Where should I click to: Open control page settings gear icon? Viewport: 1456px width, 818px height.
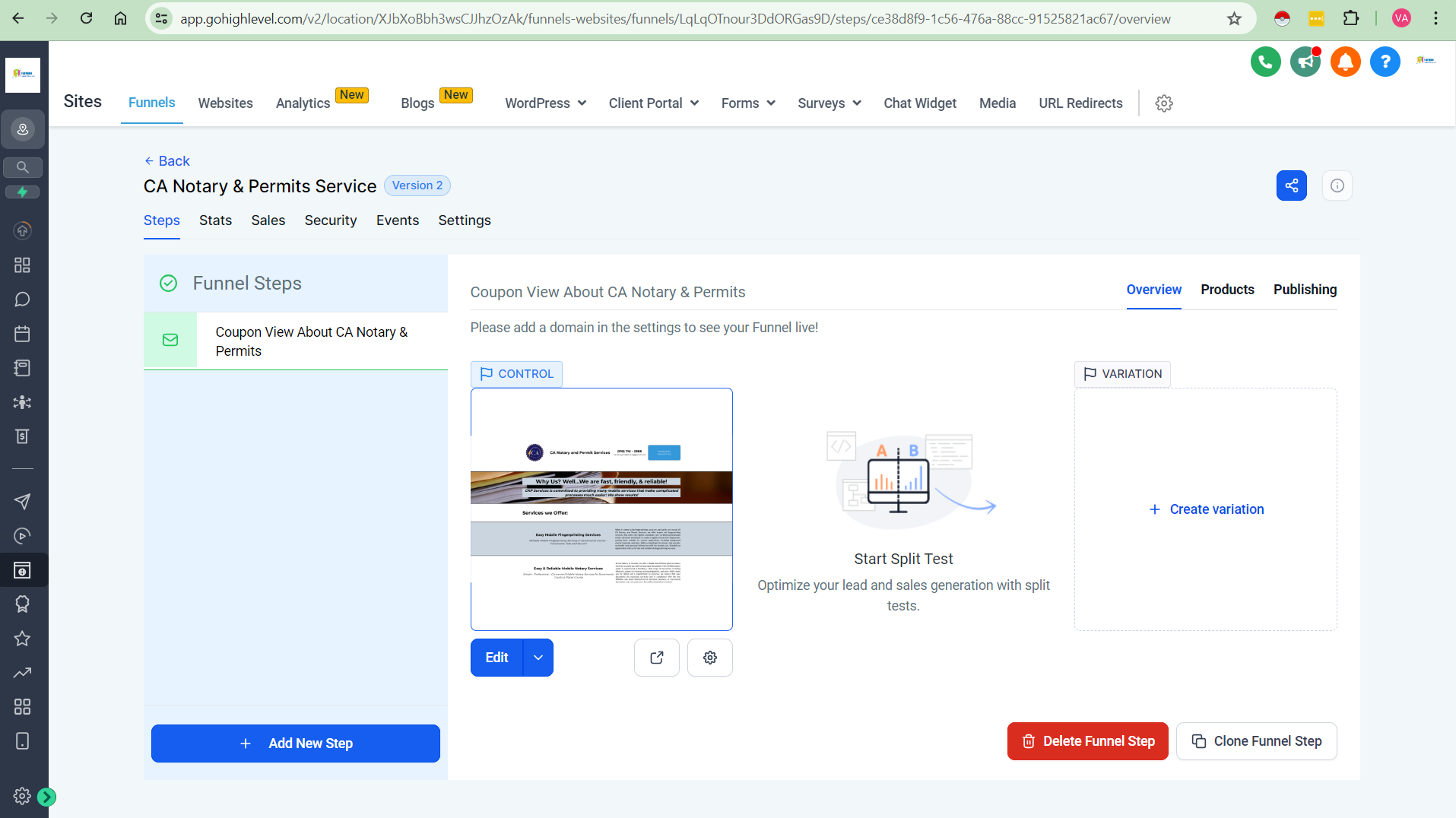point(710,658)
